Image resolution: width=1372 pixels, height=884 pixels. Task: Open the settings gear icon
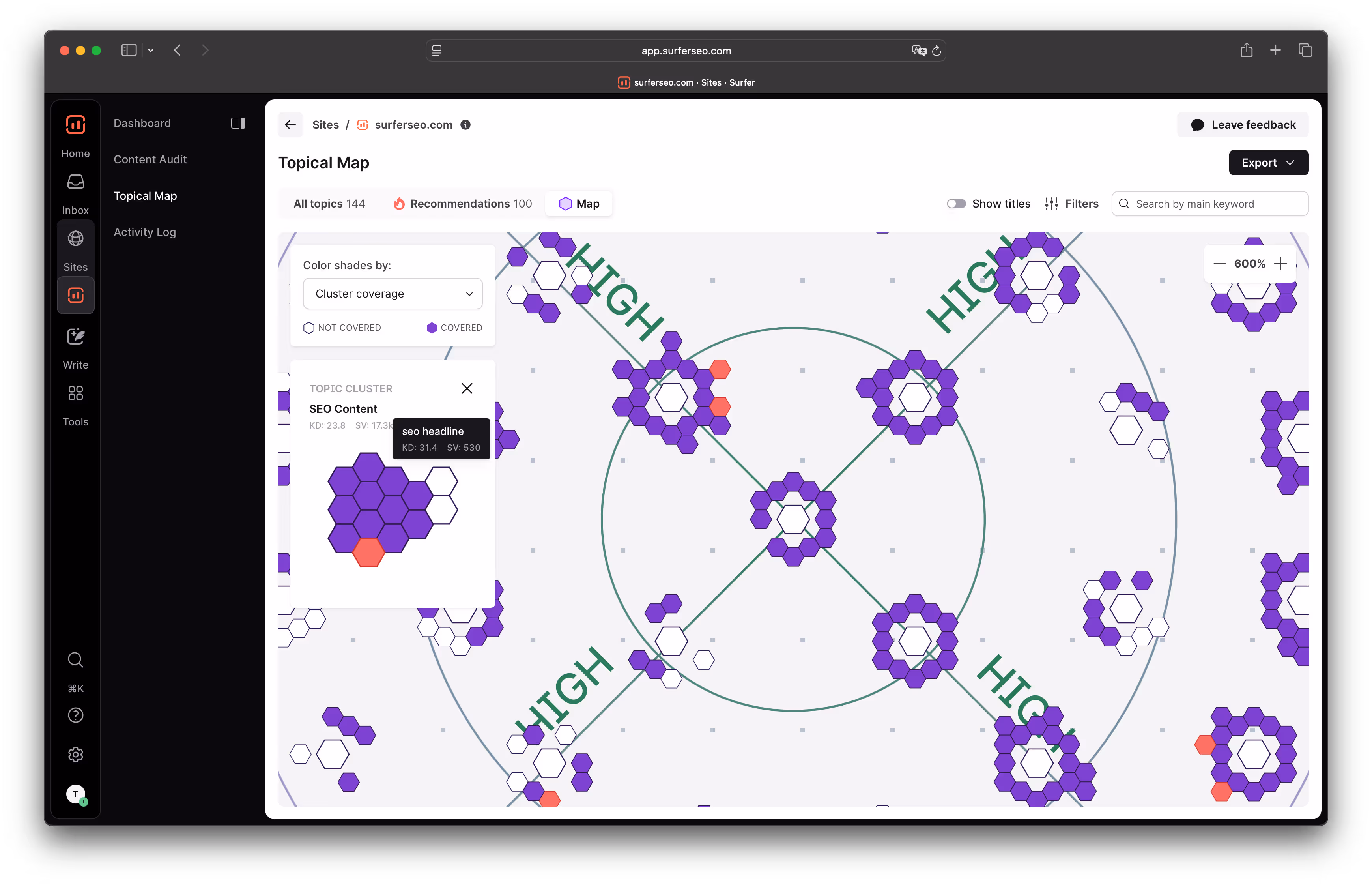click(x=75, y=754)
